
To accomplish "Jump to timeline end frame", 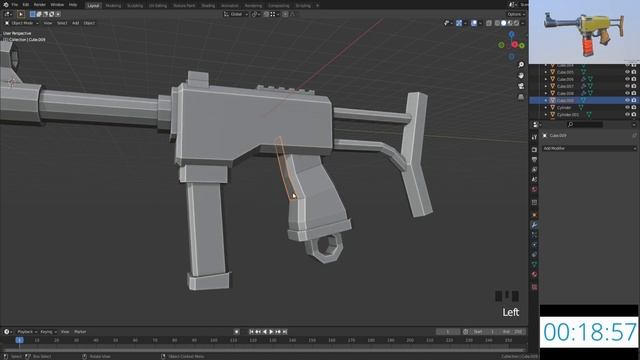I will tap(285, 332).
